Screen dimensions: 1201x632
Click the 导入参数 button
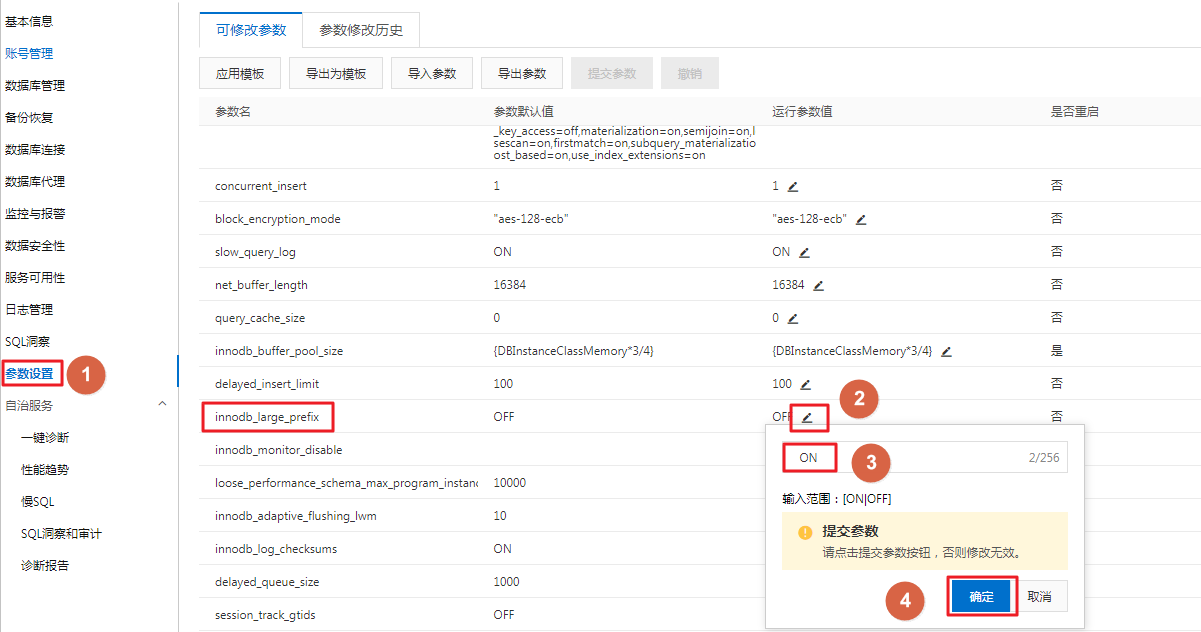pyautogui.click(x=432, y=74)
